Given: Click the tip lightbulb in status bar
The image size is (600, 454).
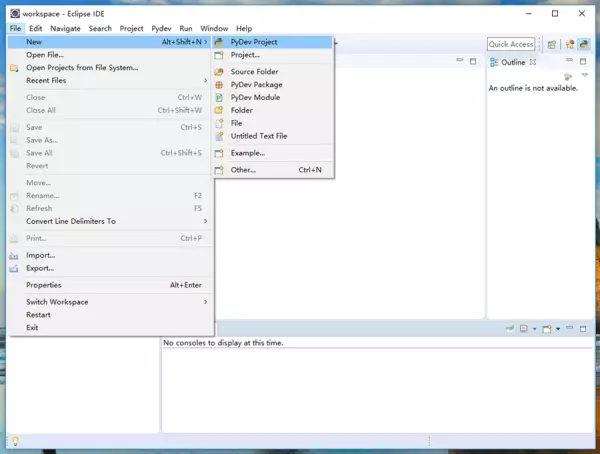Looking at the screenshot, I should (x=15, y=441).
